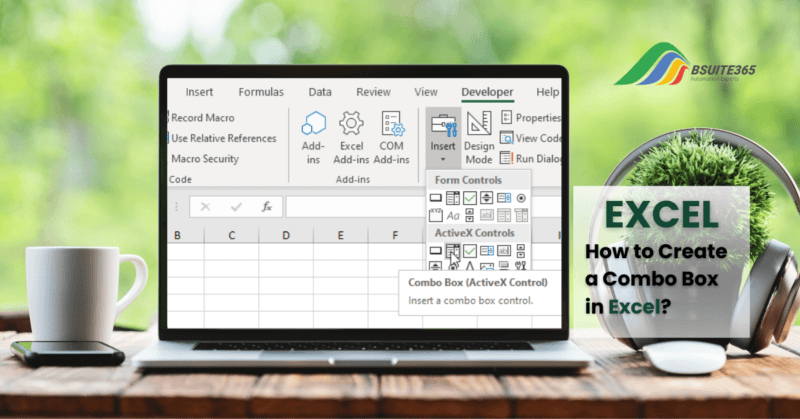Switch to the Insert ribbon tab
This screenshot has width=800, height=419.
click(x=199, y=92)
